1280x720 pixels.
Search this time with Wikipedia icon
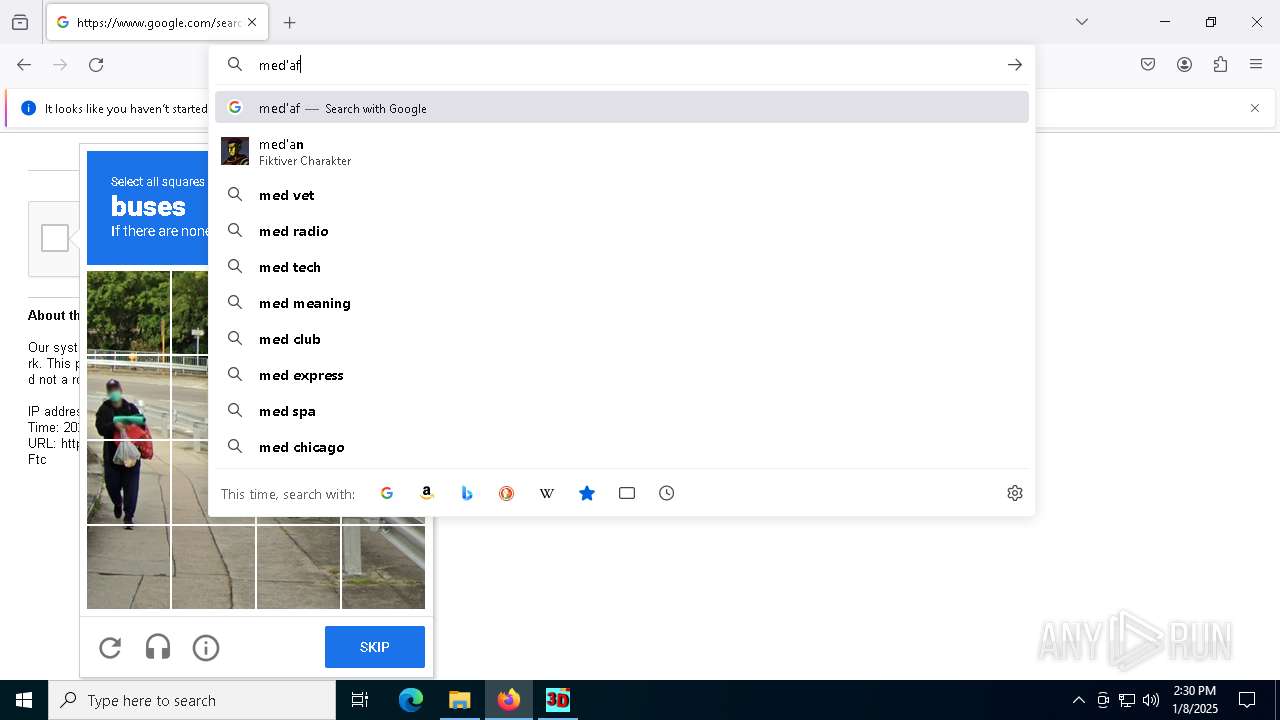(x=547, y=493)
